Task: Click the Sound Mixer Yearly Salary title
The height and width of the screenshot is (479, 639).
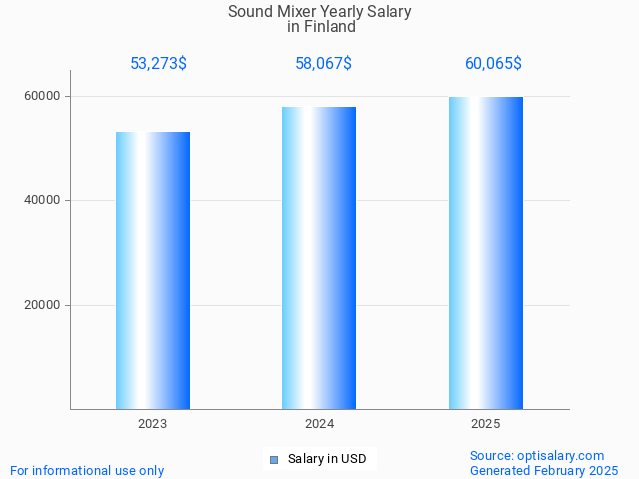Action: (x=319, y=12)
